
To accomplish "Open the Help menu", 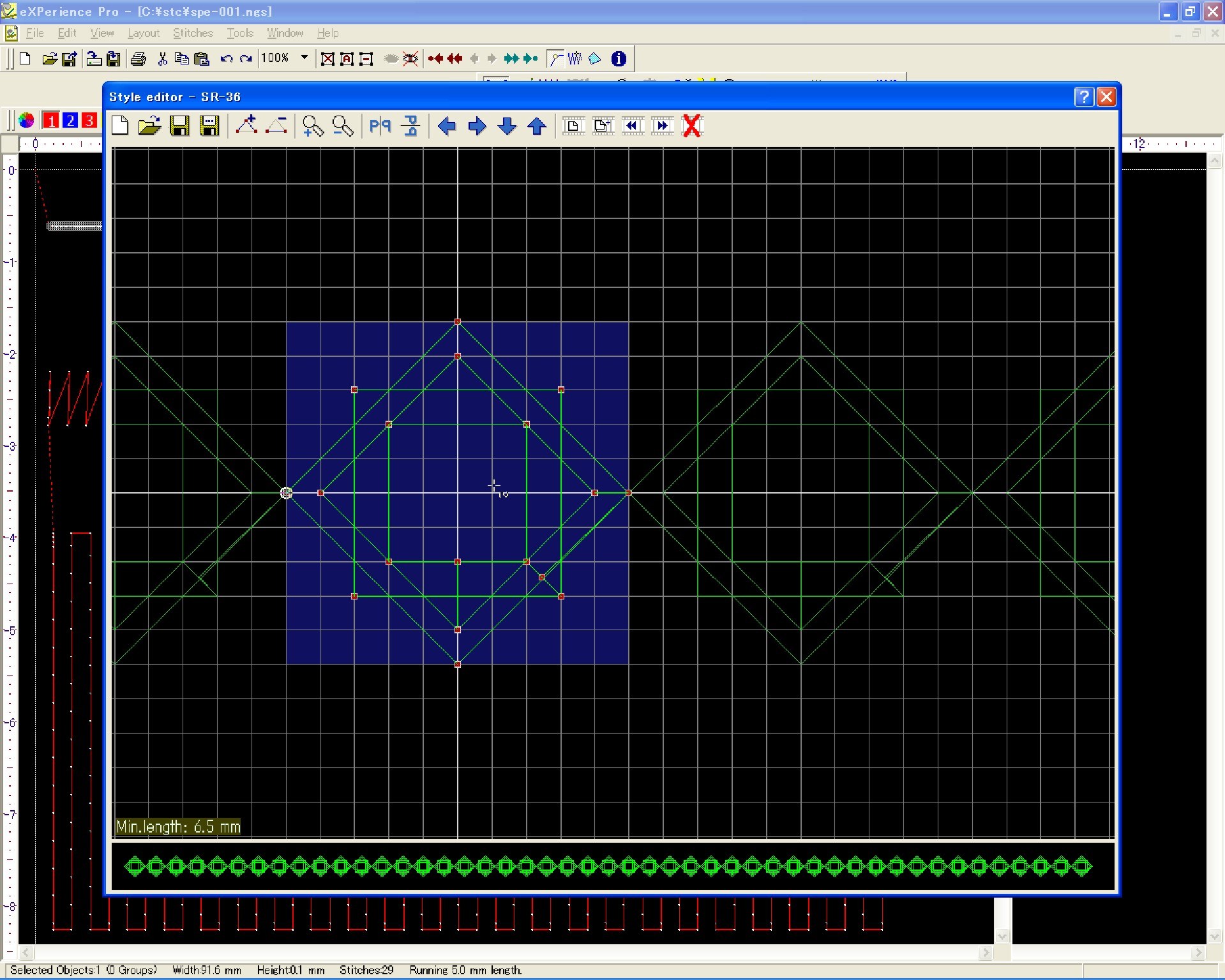I will coord(327,33).
